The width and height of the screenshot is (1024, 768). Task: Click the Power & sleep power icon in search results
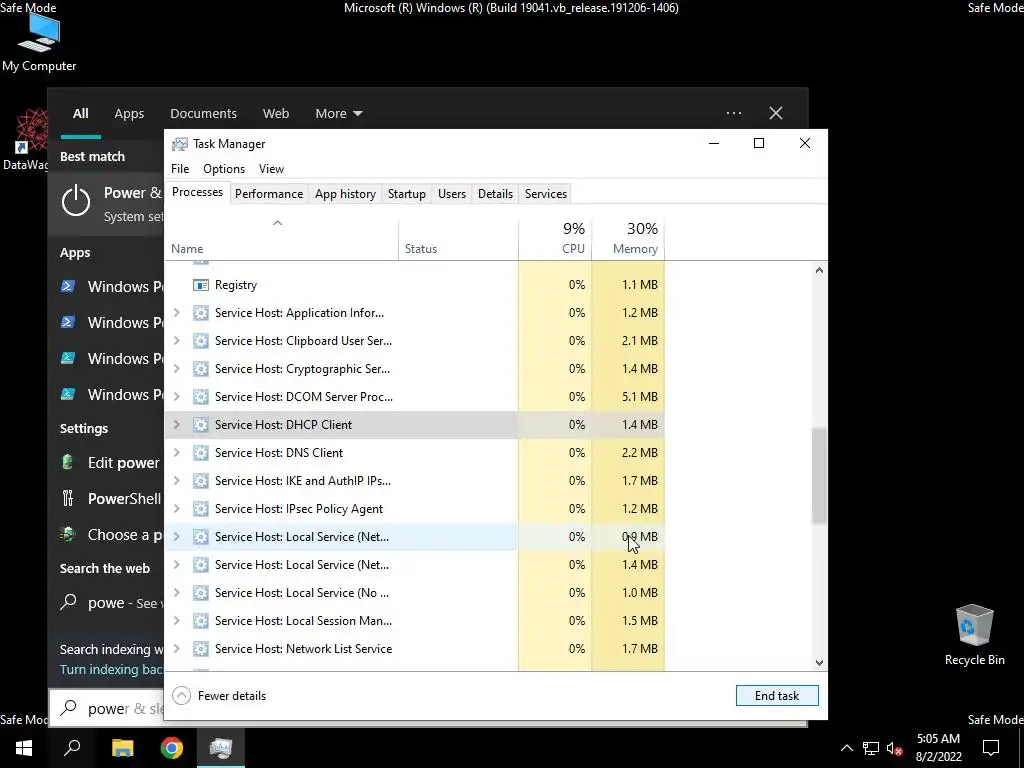[x=76, y=201]
